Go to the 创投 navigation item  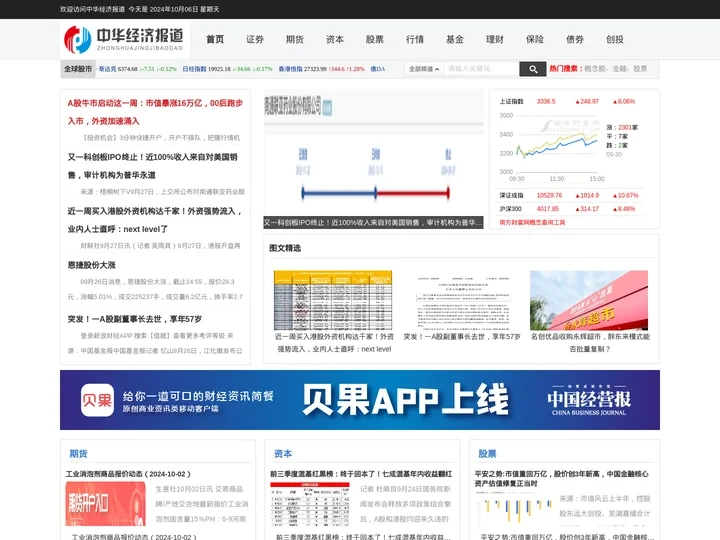(614, 39)
